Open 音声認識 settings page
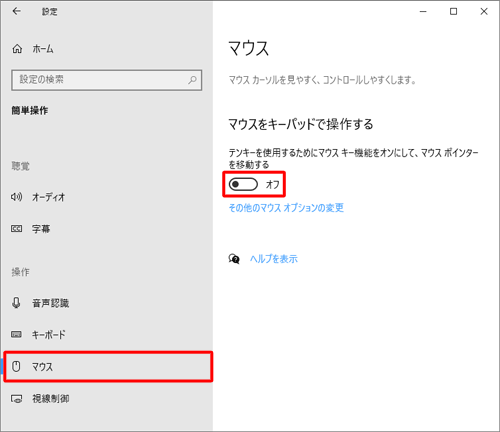This screenshot has height=432, width=500. (107, 303)
